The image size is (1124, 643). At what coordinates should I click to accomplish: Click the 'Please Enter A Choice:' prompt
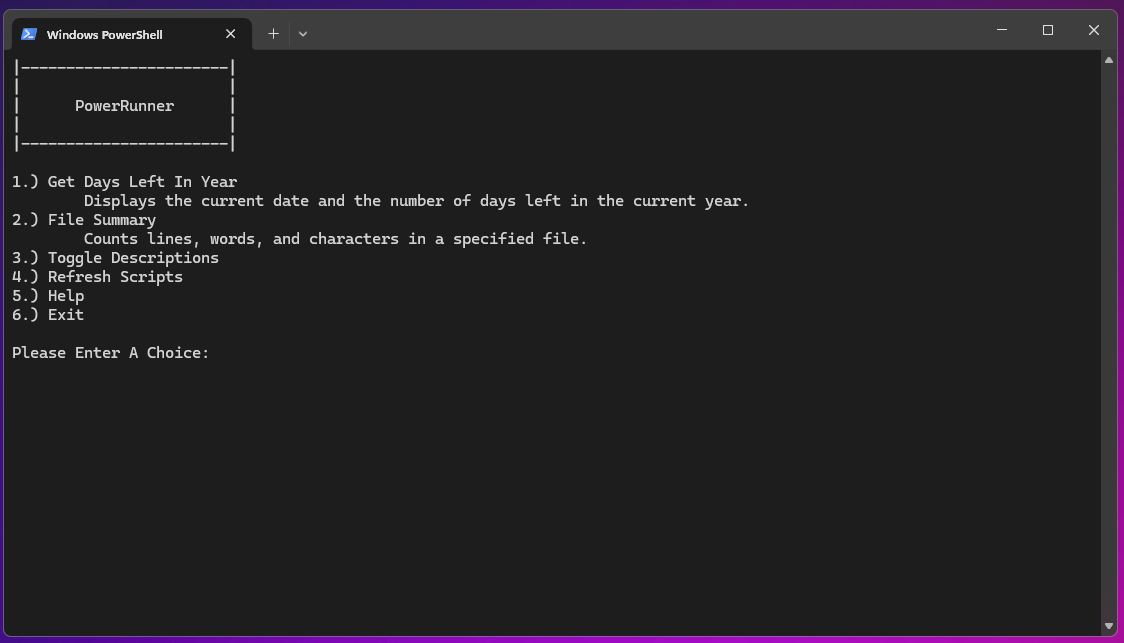pyautogui.click(x=110, y=353)
